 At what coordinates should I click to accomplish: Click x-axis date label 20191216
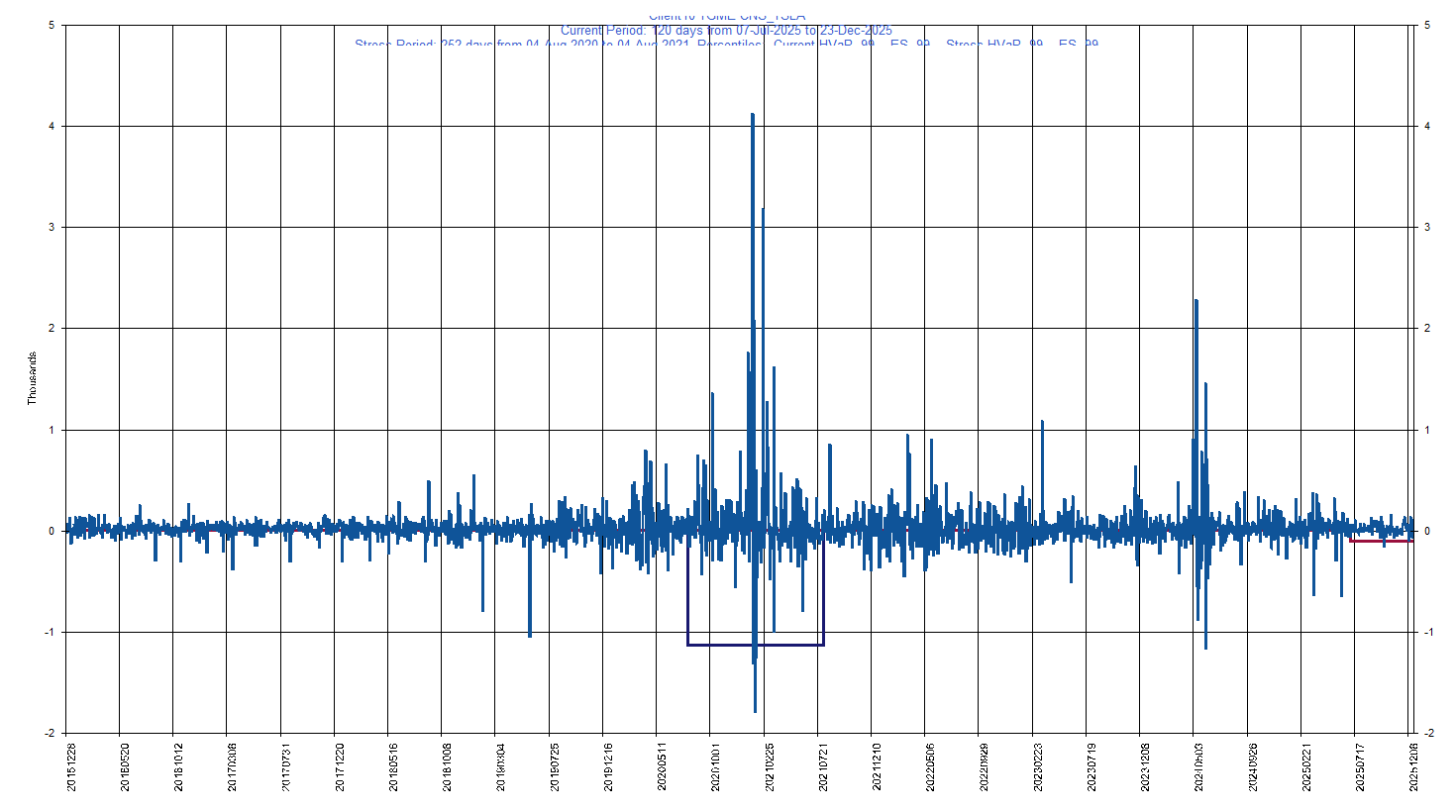click(607, 765)
